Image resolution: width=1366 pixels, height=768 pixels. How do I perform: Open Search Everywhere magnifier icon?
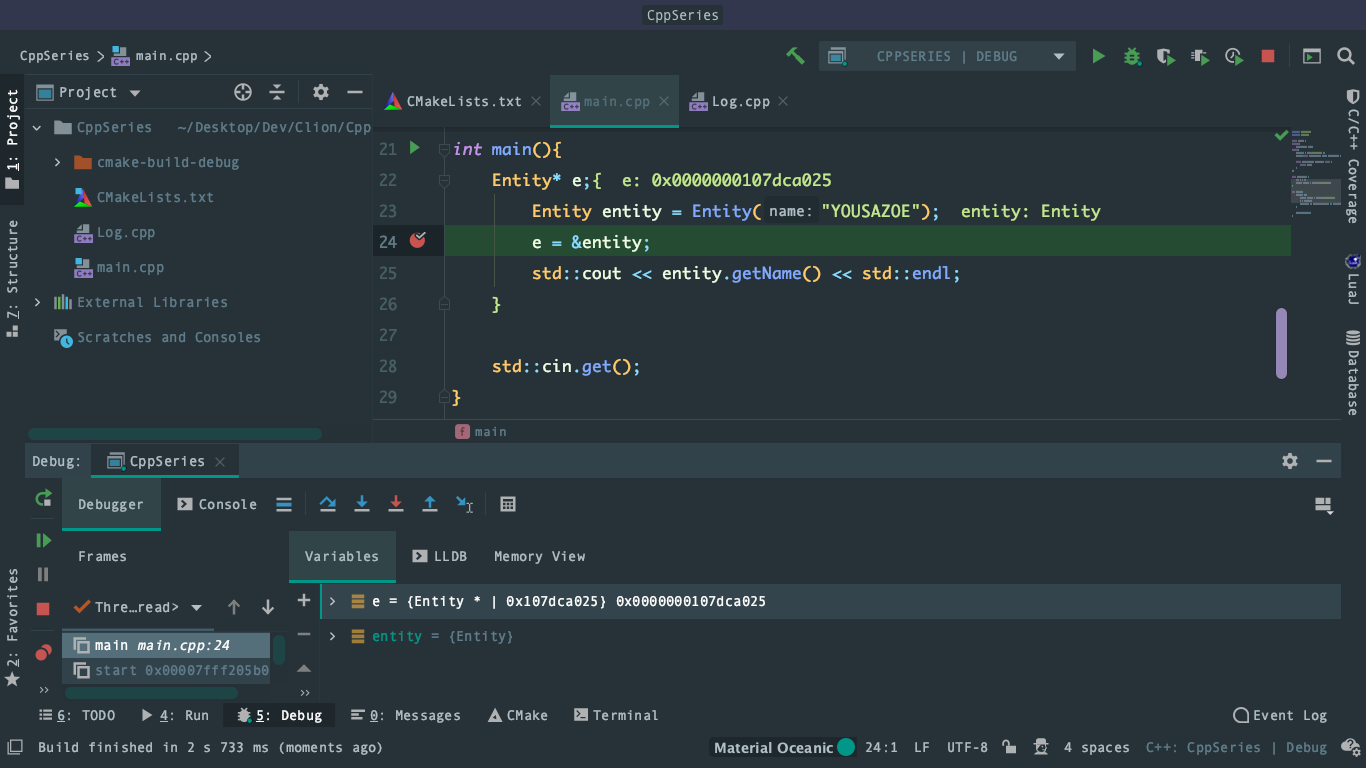click(1346, 56)
